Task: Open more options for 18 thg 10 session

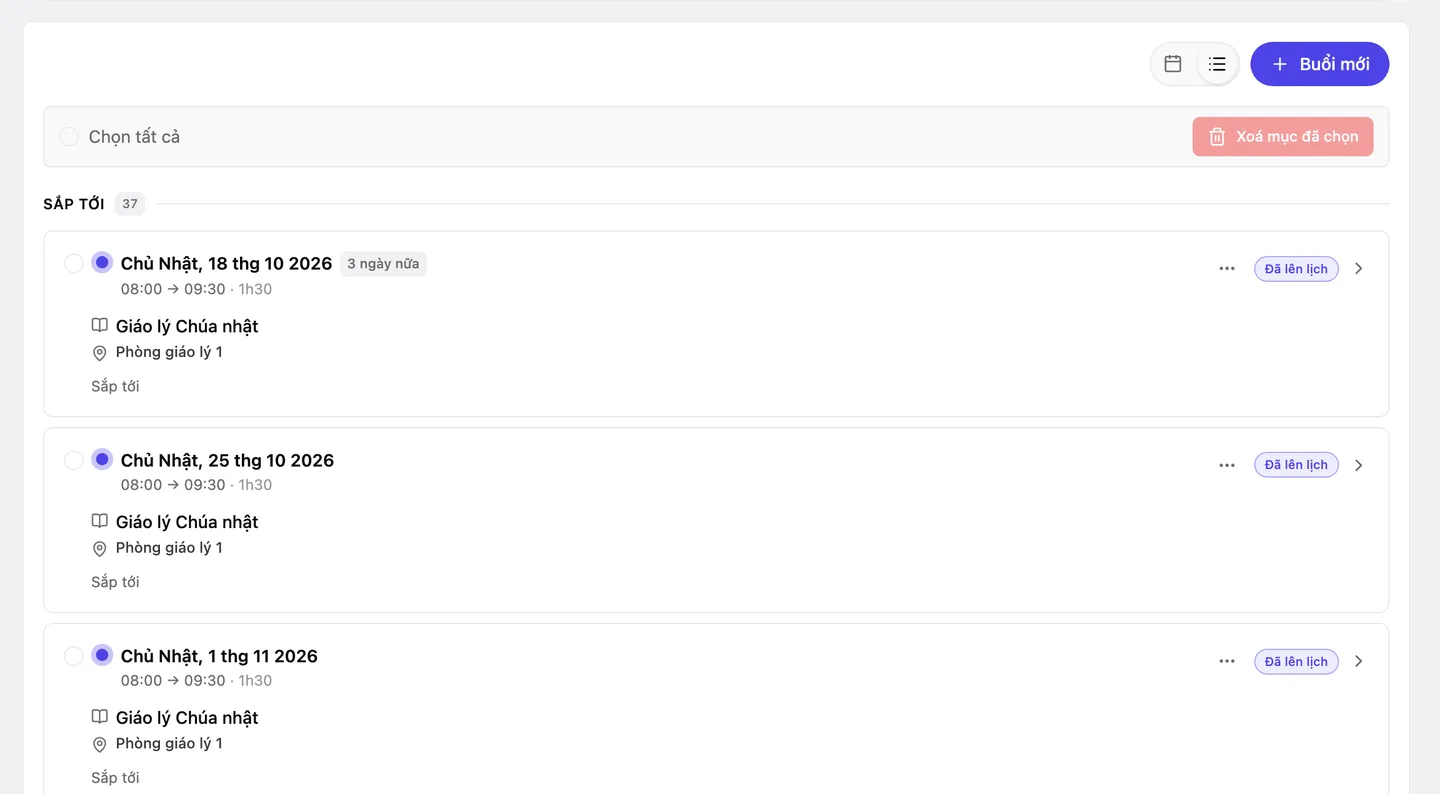Action: point(1227,269)
